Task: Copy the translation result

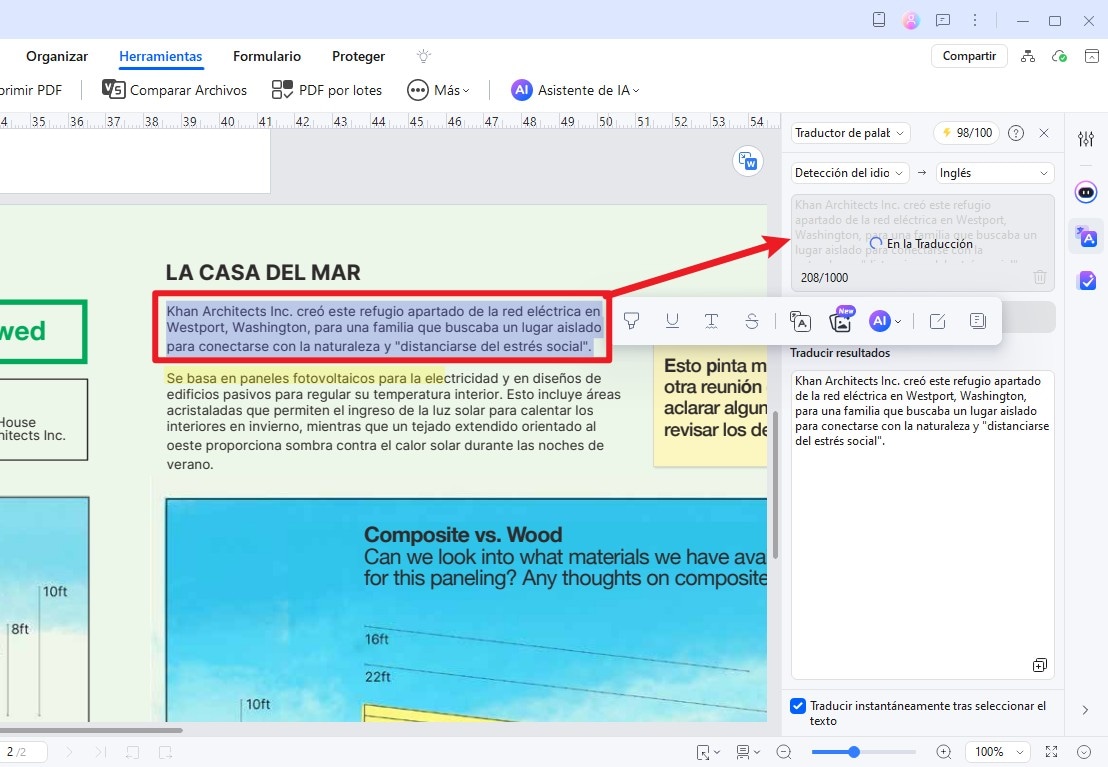Action: [1039, 664]
